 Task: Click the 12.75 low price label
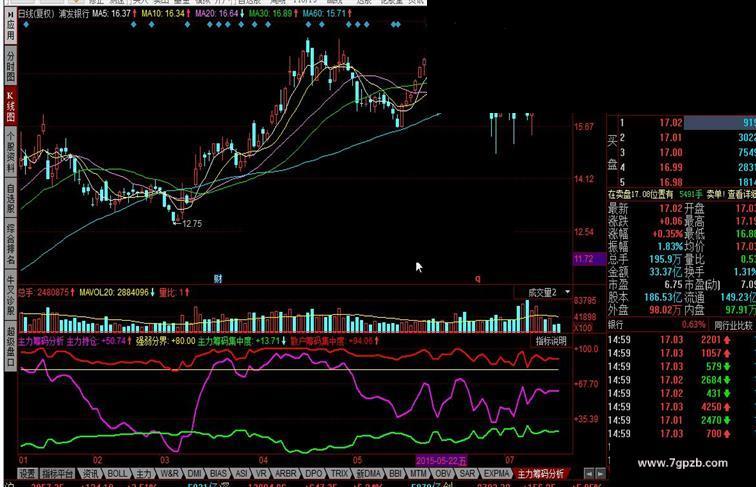pos(192,223)
